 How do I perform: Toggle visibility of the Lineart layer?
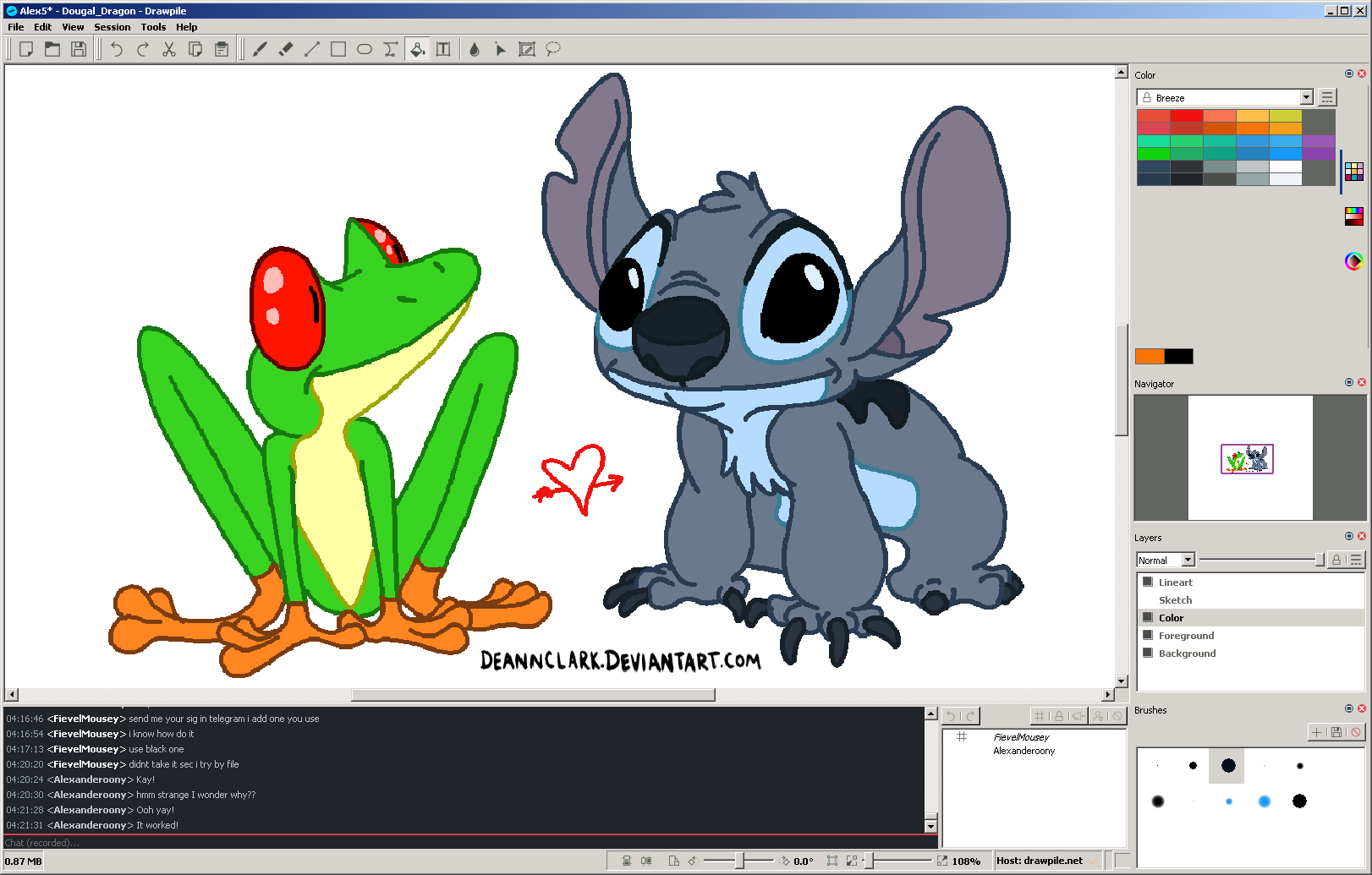pyautogui.click(x=1148, y=582)
